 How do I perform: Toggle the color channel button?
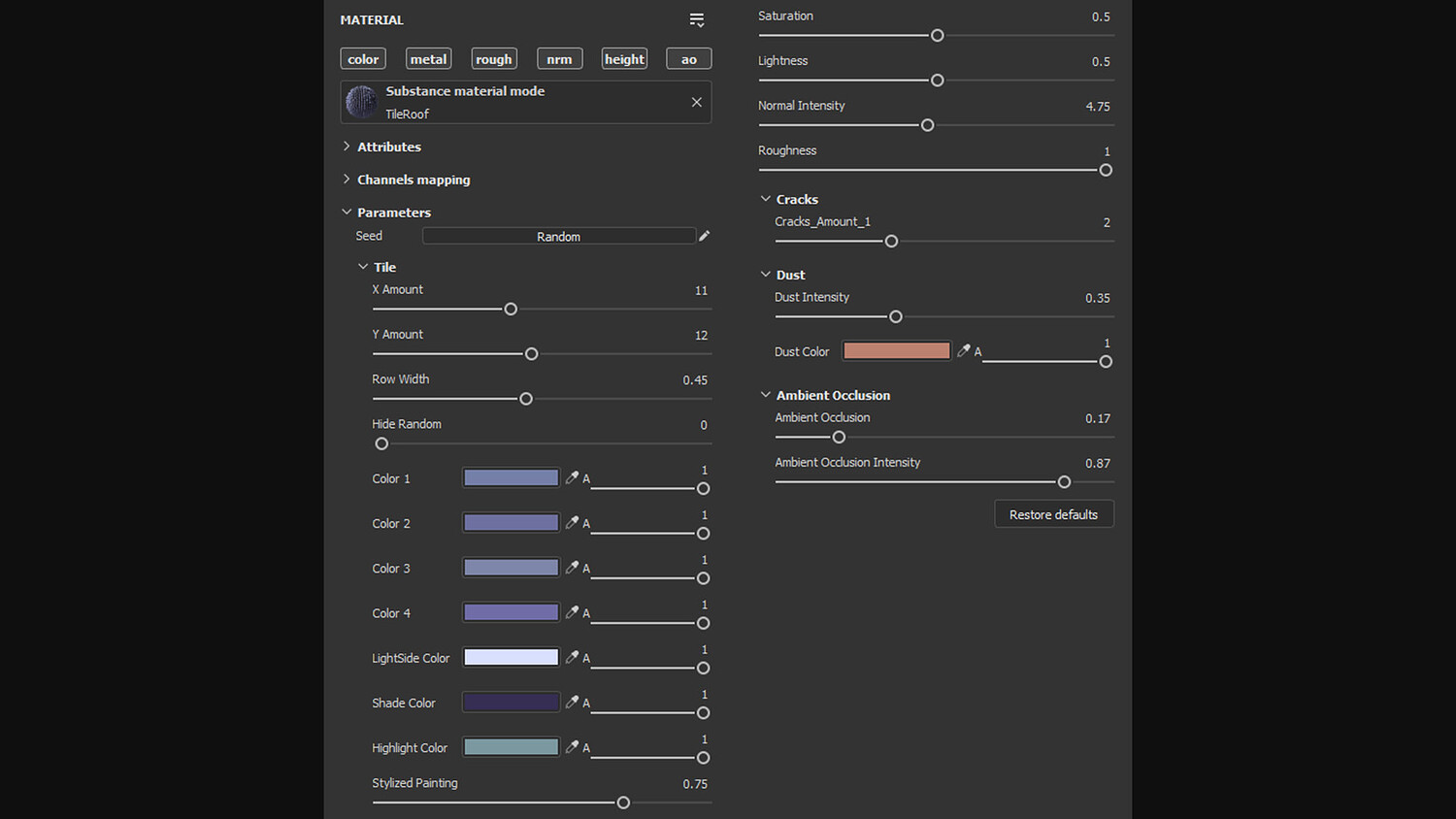click(x=363, y=59)
